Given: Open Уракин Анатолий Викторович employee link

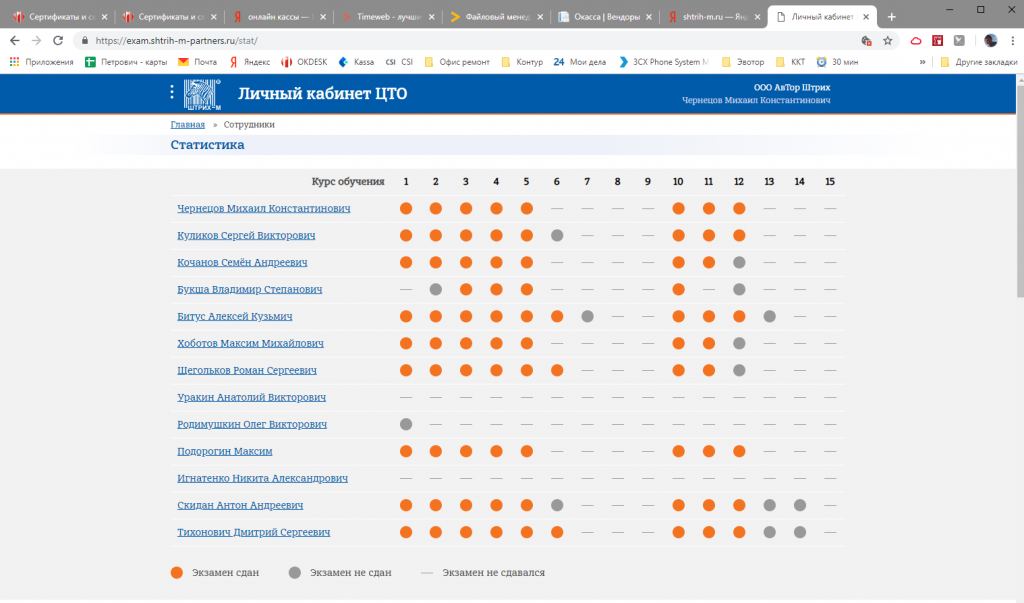Looking at the screenshot, I should coord(251,397).
